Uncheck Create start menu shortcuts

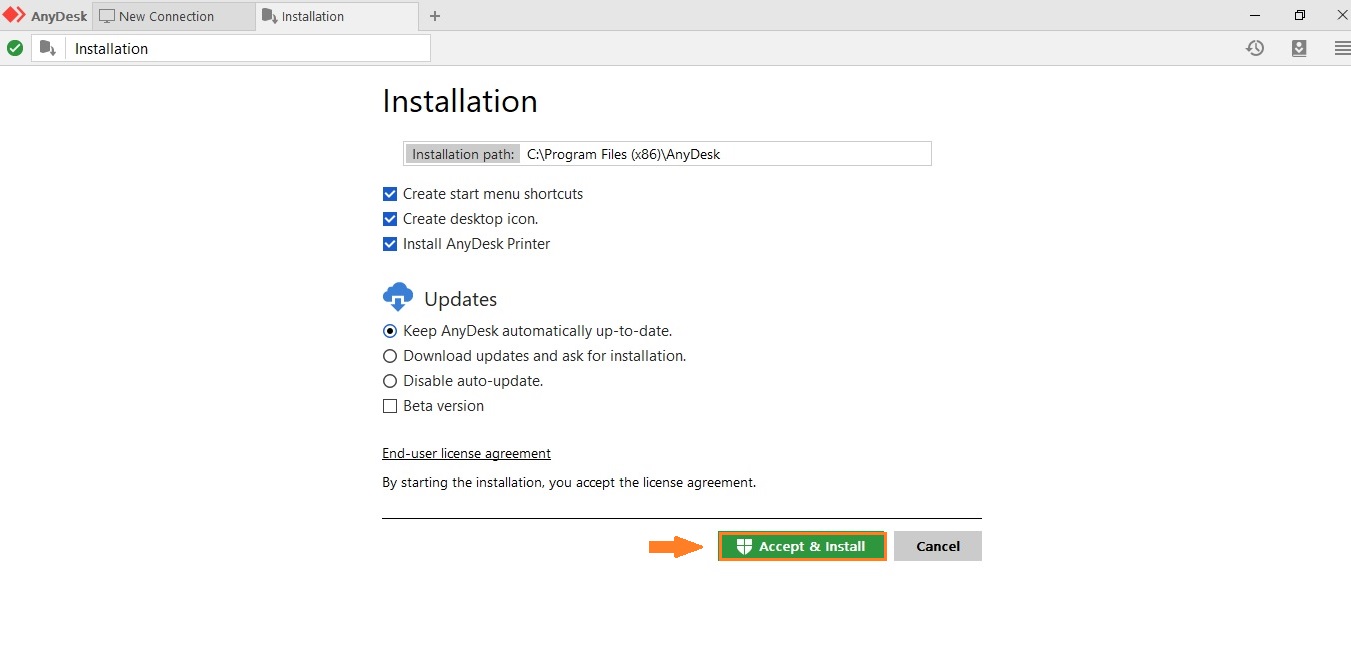pos(390,194)
